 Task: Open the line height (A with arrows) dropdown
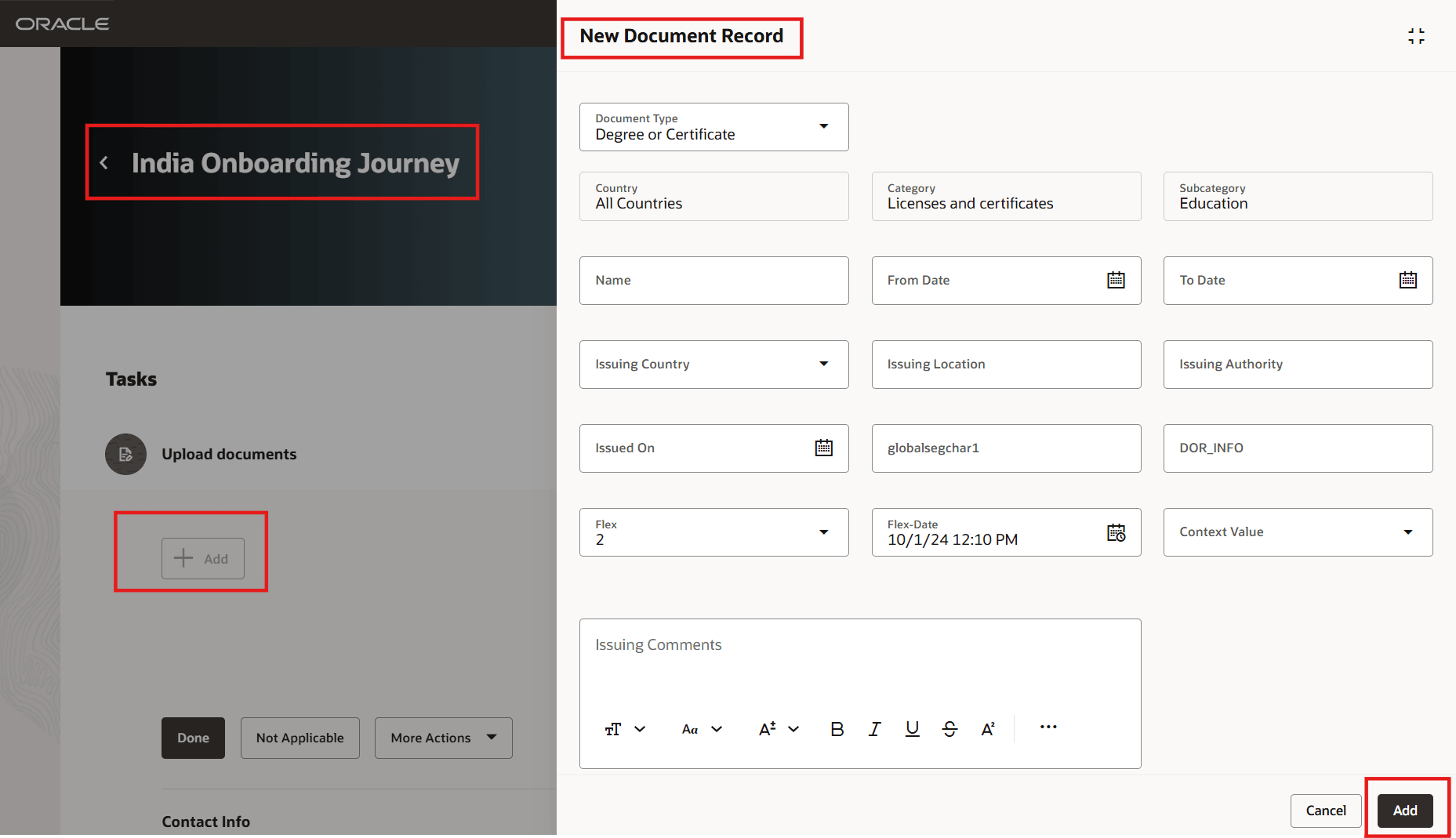(x=779, y=729)
